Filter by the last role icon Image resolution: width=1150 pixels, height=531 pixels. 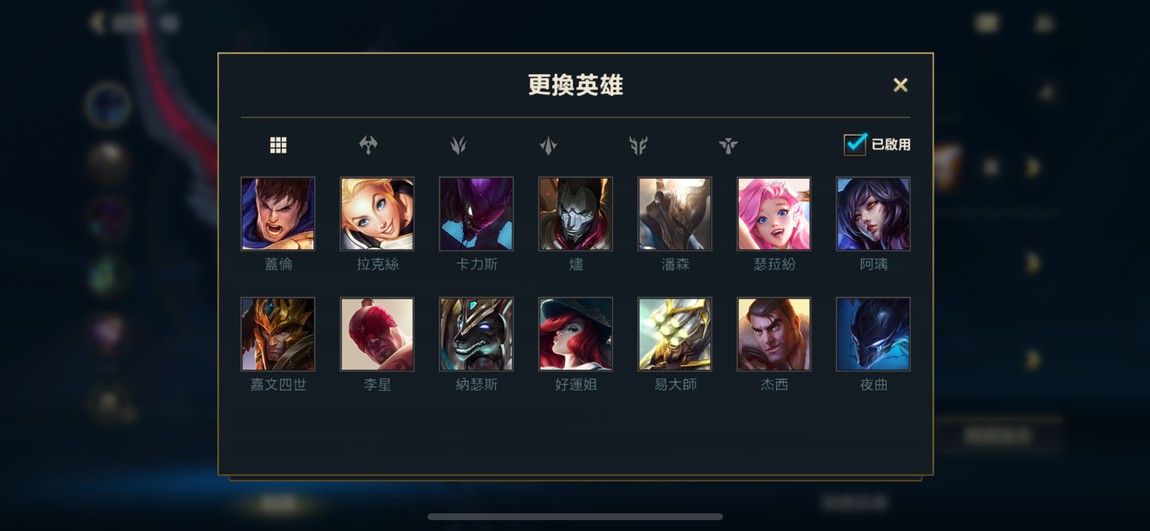[x=728, y=145]
